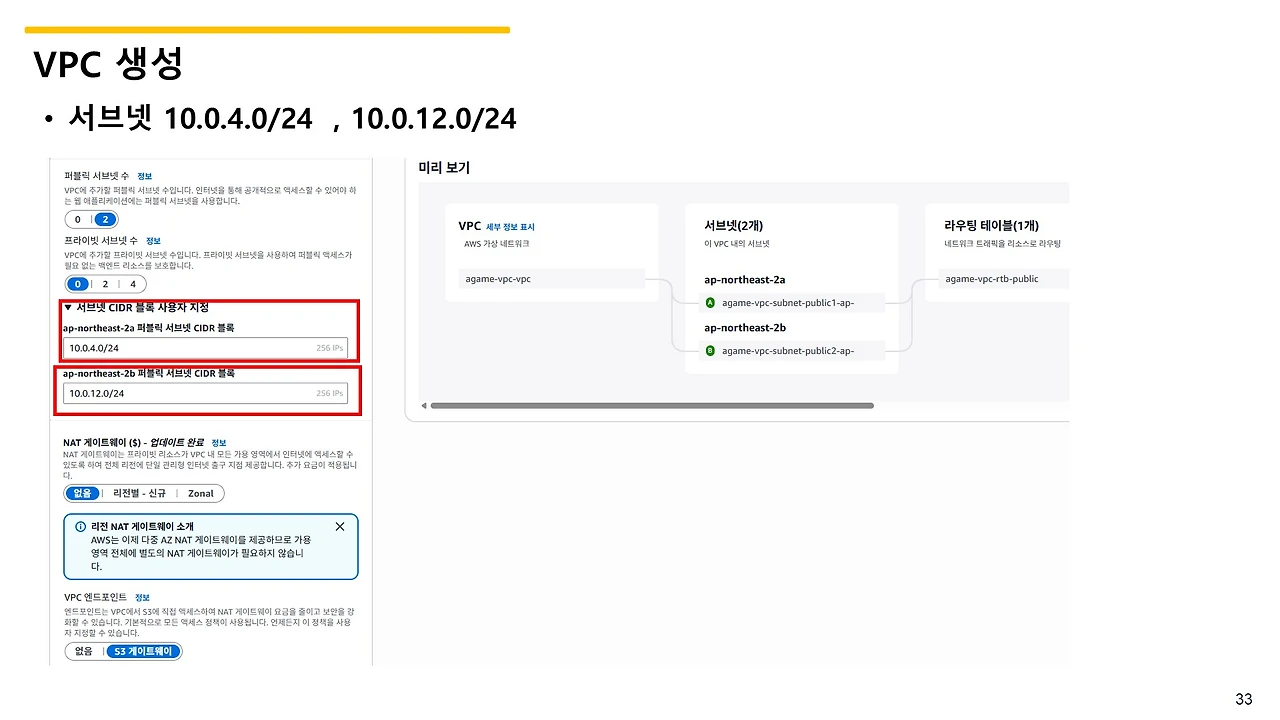Open 정보 link beside VPC 엔드포인트
1280x720 pixels.
click(x=143, y=597)
